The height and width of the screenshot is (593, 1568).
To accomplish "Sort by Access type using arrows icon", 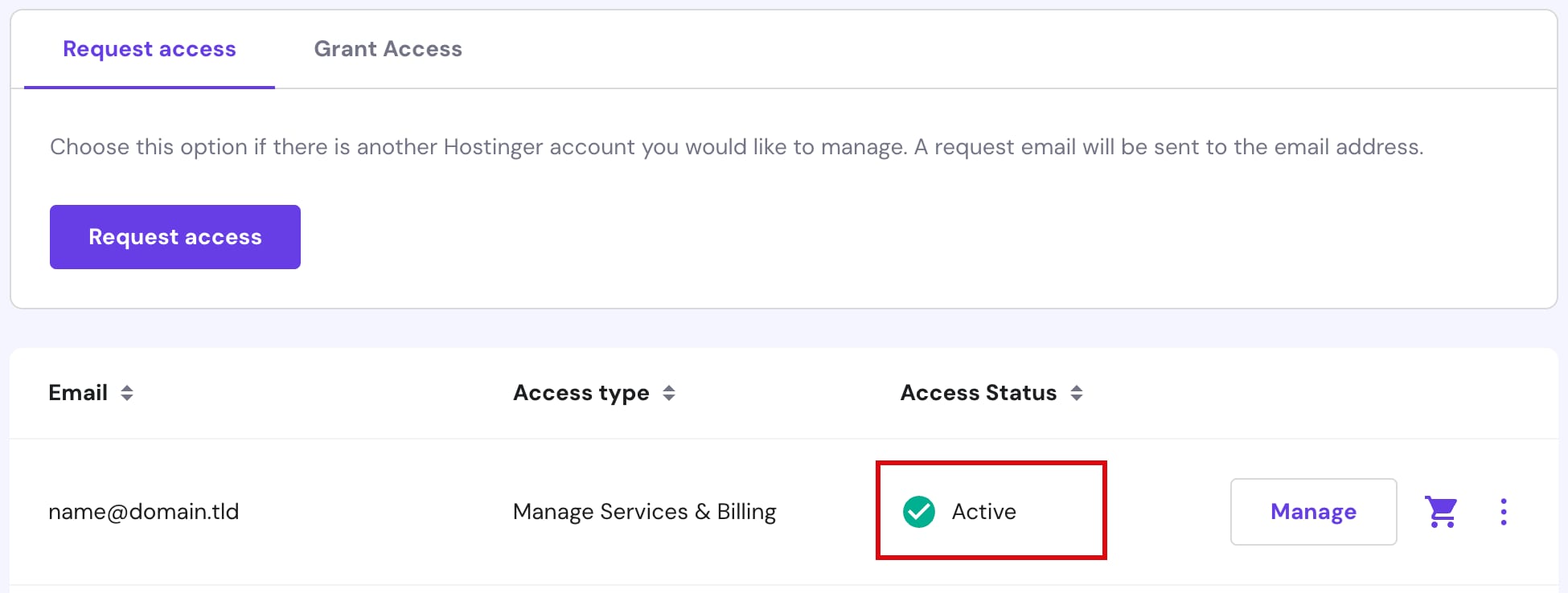I will (669, 393).
